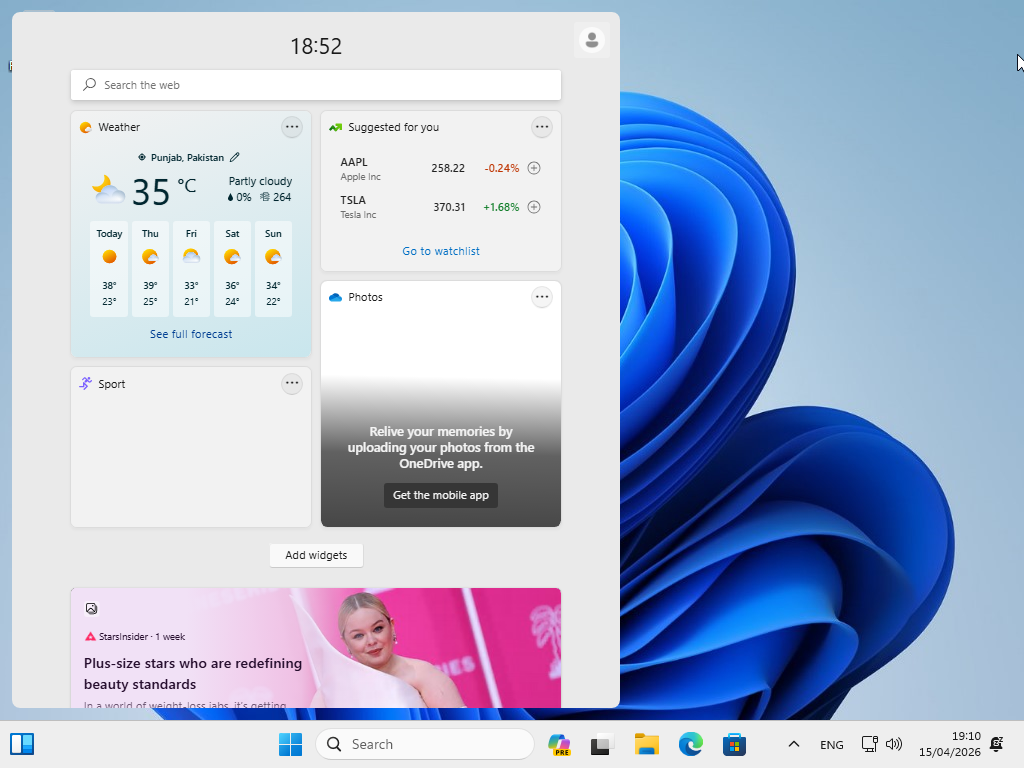Open Suggested for you widget options
Screen dimensions: 1024x768
tap(541, 127)
